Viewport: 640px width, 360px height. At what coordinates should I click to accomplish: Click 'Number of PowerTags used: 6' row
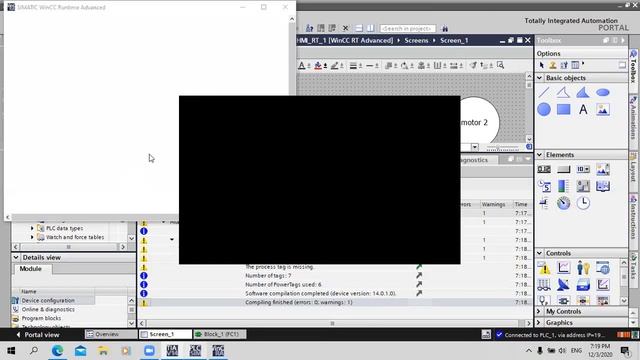pos(335,284)
